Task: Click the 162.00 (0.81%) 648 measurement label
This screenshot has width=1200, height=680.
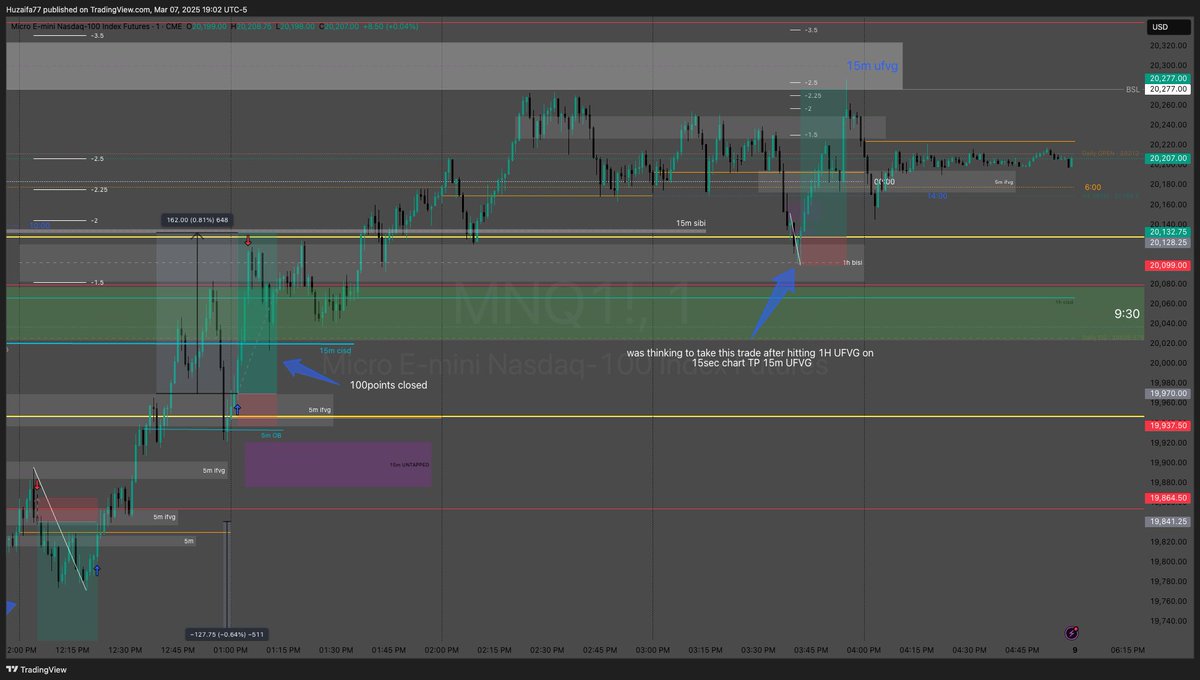Action: [x=198, y=220]
